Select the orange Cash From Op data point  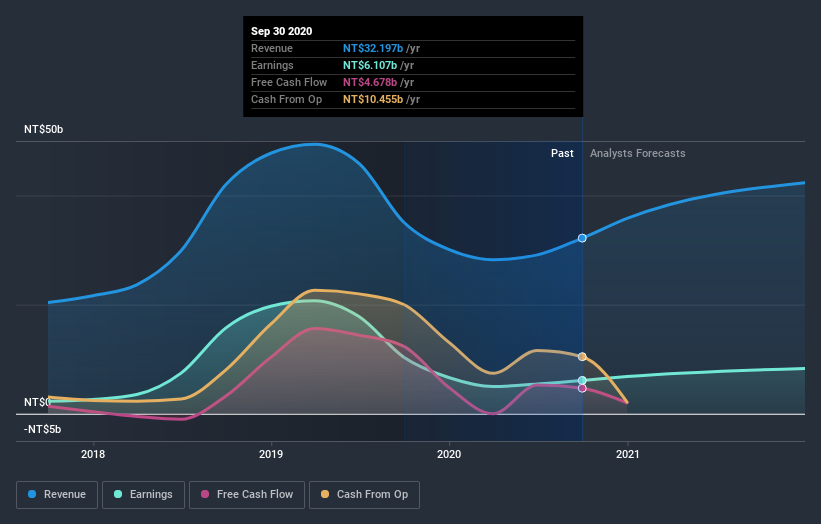pos(582,356)
